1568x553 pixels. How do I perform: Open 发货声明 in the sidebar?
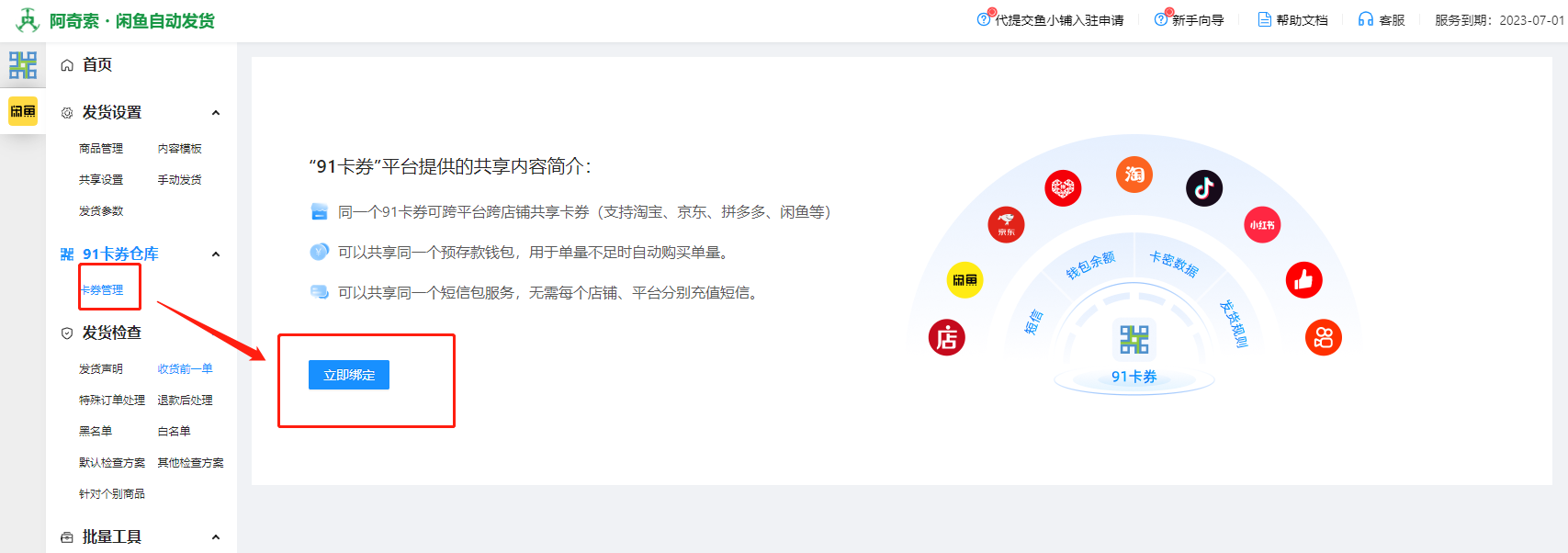click(101, 369)
